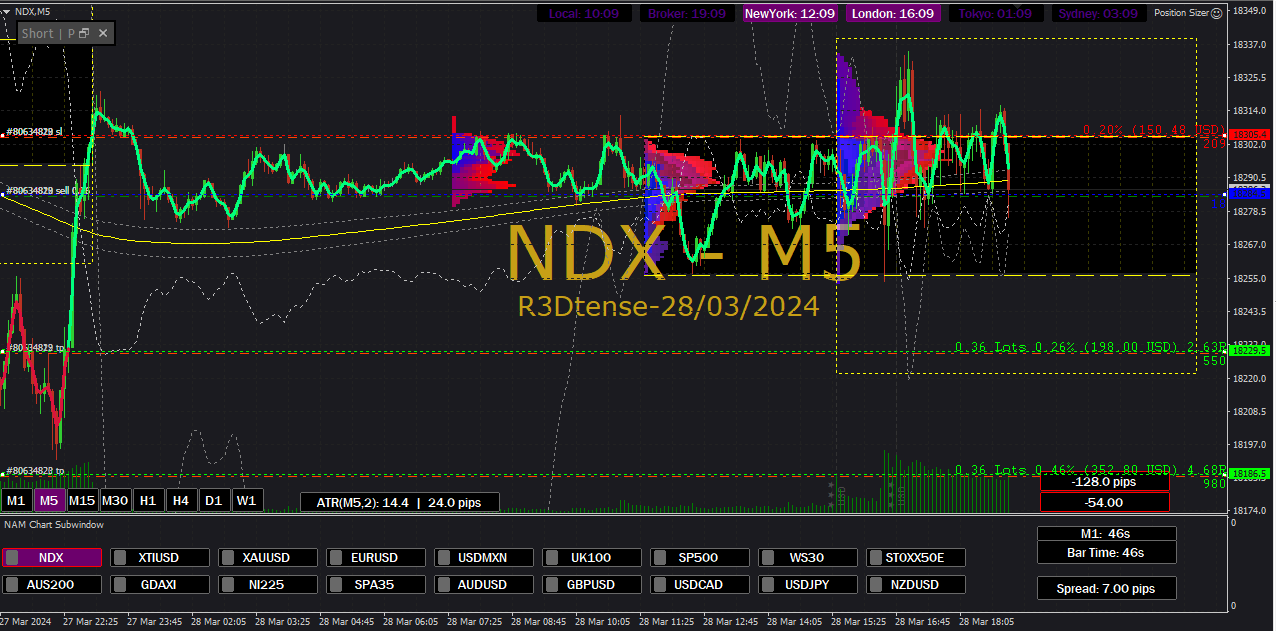Viewport: 1276px width, 631px height.
Task: Click the 0.20% (150.48 USD) risk label
Action: 1155,131
